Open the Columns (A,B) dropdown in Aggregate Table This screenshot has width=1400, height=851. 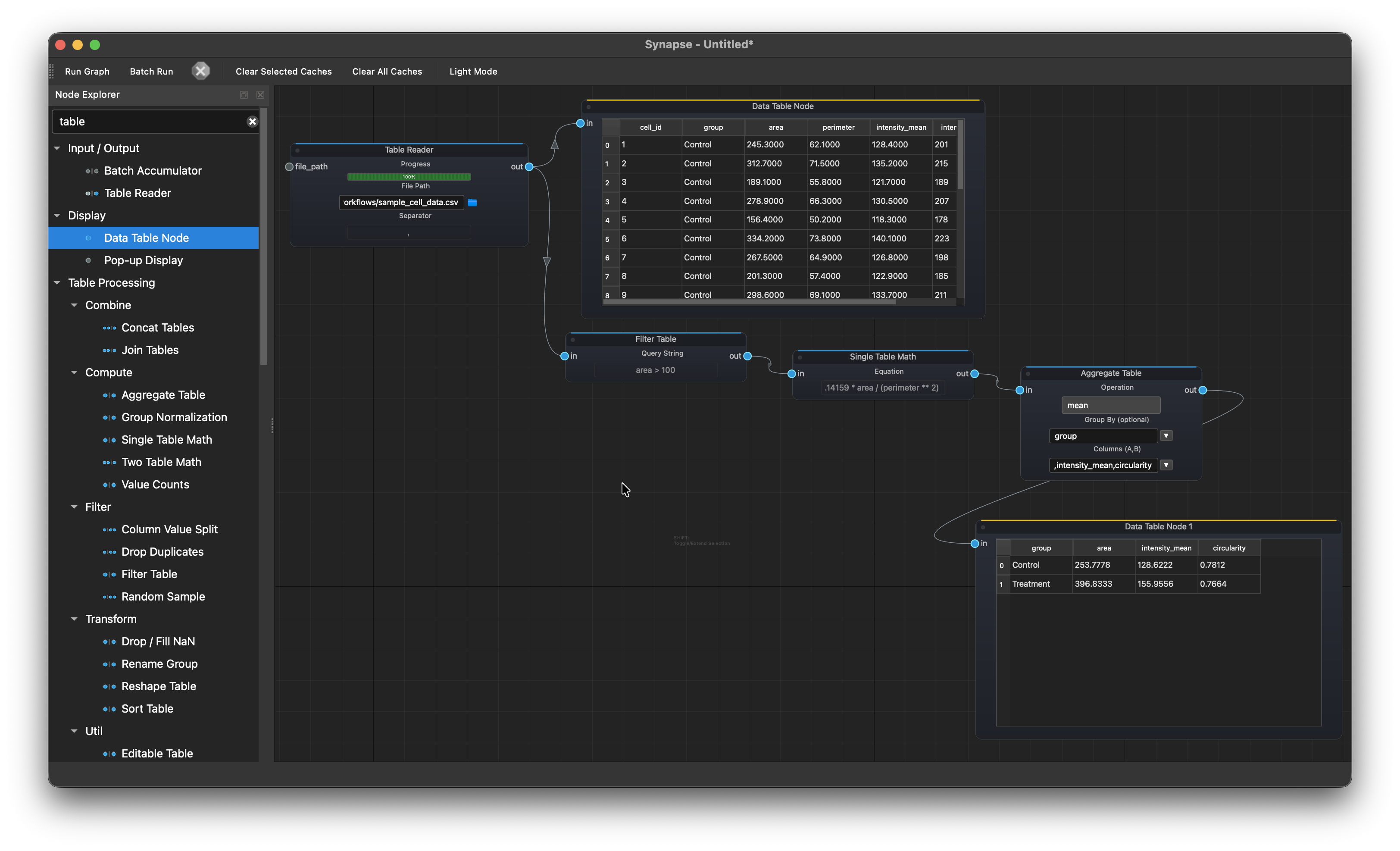1166,465
